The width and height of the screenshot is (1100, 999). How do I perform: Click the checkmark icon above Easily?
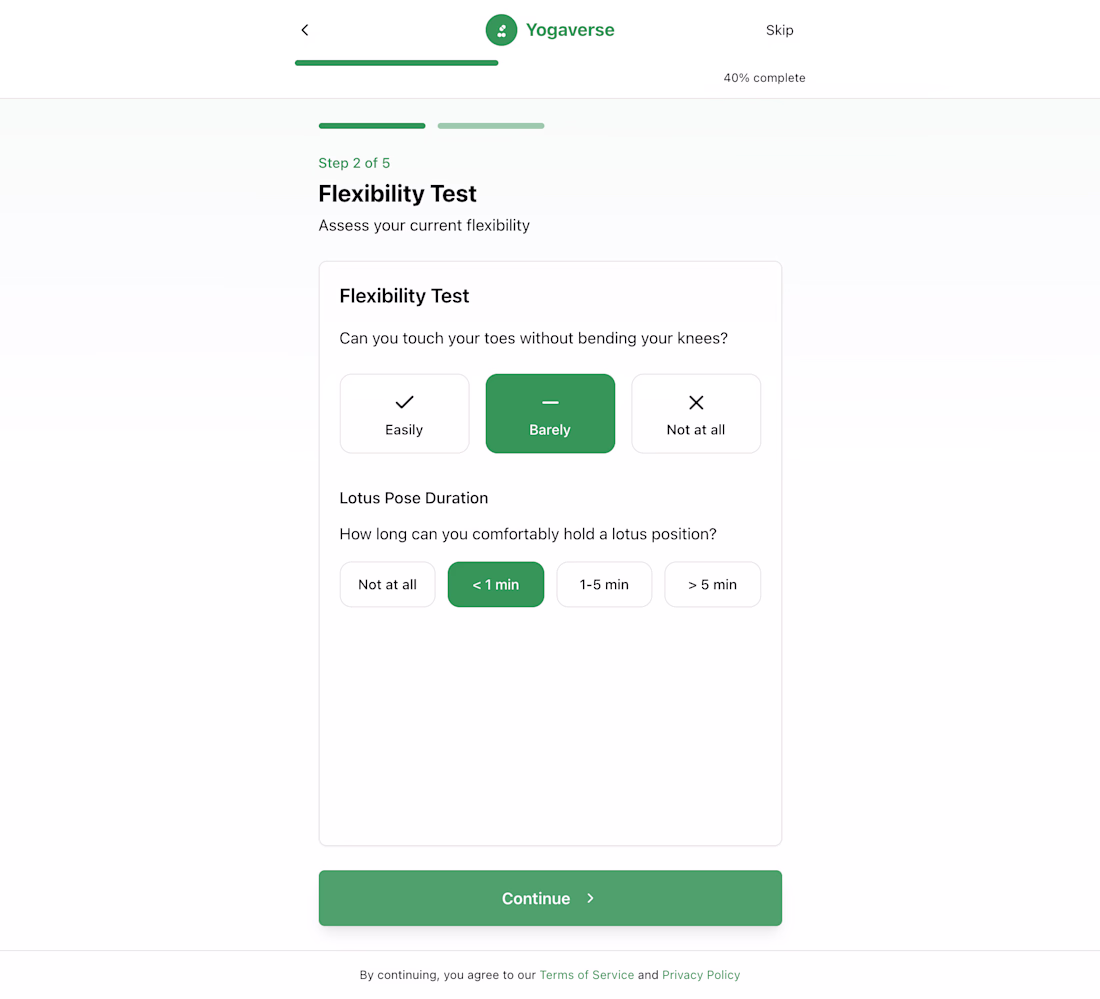(404, 402)
